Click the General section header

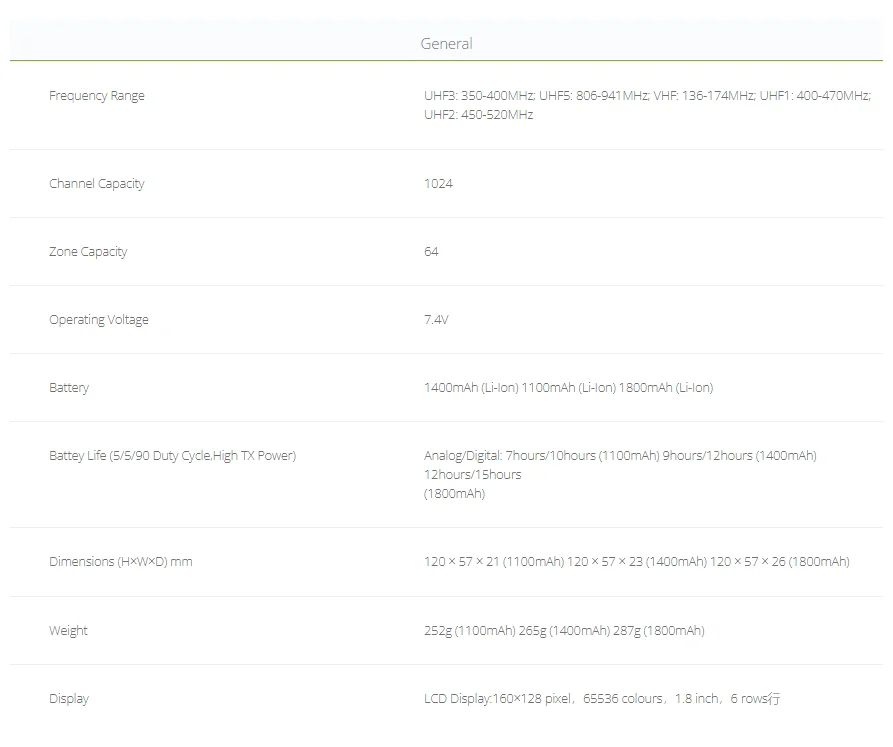(446, 44)
